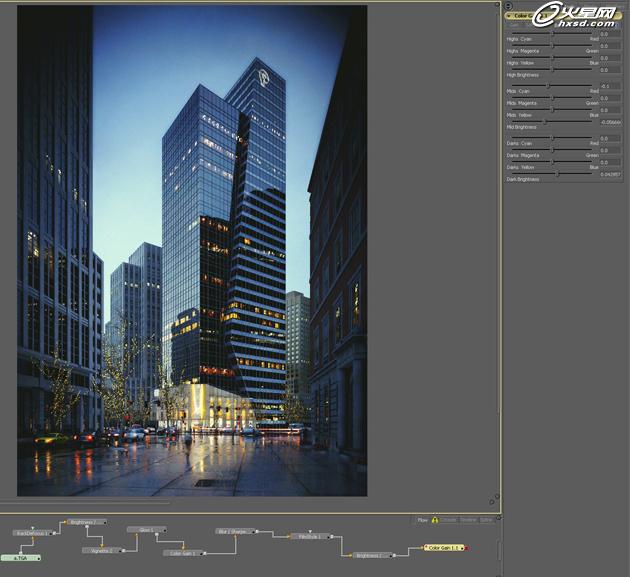Click the yellow warning icon beside Flow

click(x=435, y=520)
